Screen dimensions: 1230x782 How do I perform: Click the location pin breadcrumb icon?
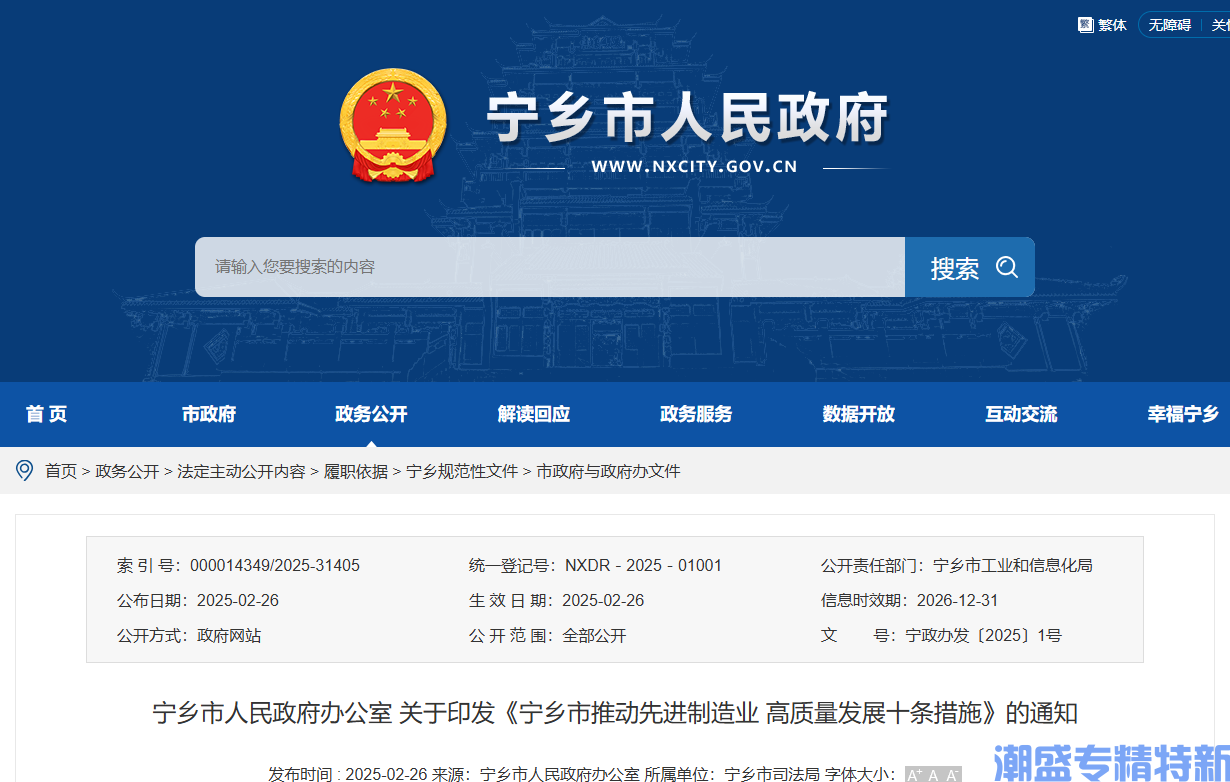[x=24, y=470]
